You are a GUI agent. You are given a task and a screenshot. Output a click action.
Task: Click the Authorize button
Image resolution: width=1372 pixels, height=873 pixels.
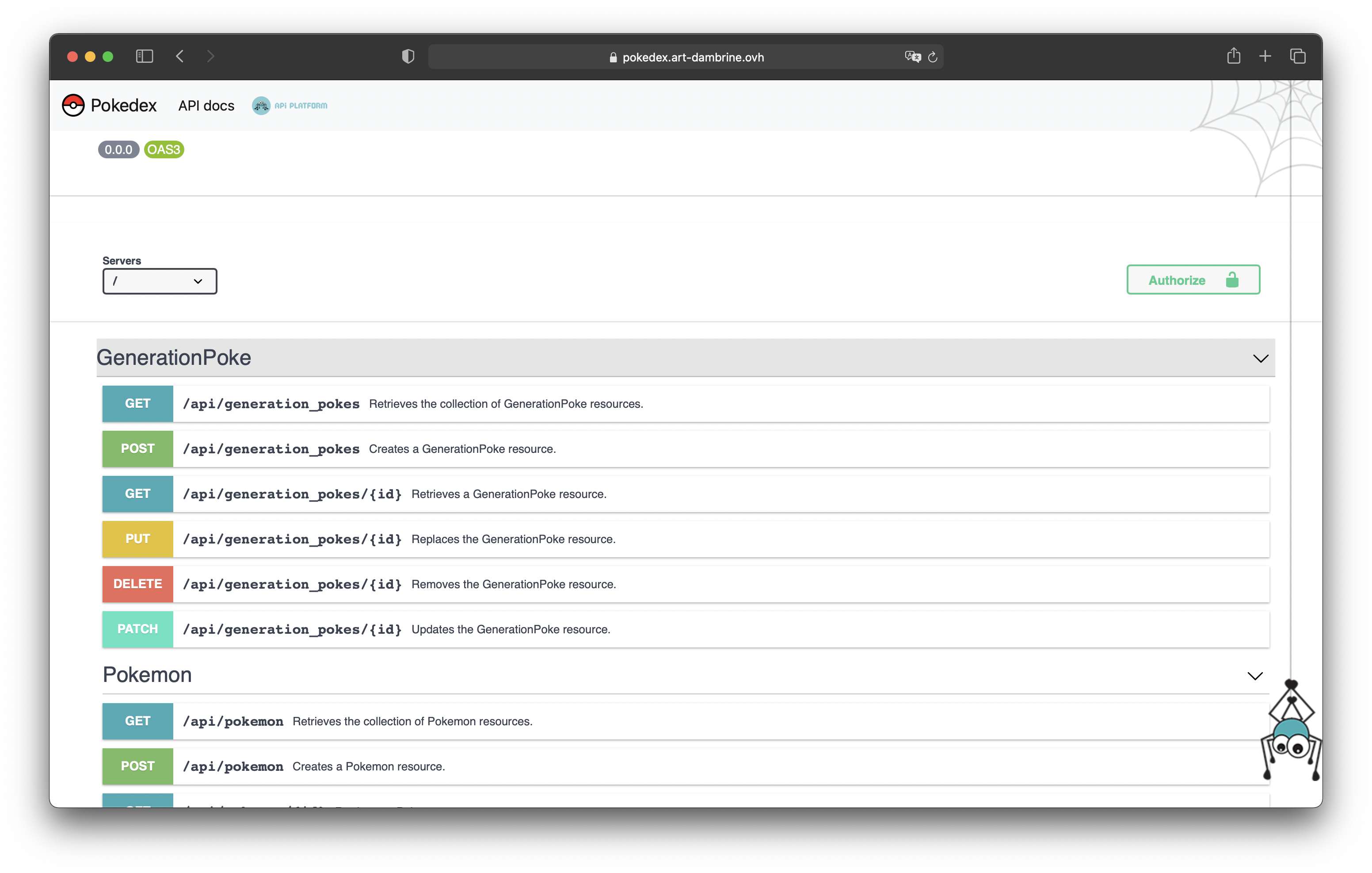1193,280
